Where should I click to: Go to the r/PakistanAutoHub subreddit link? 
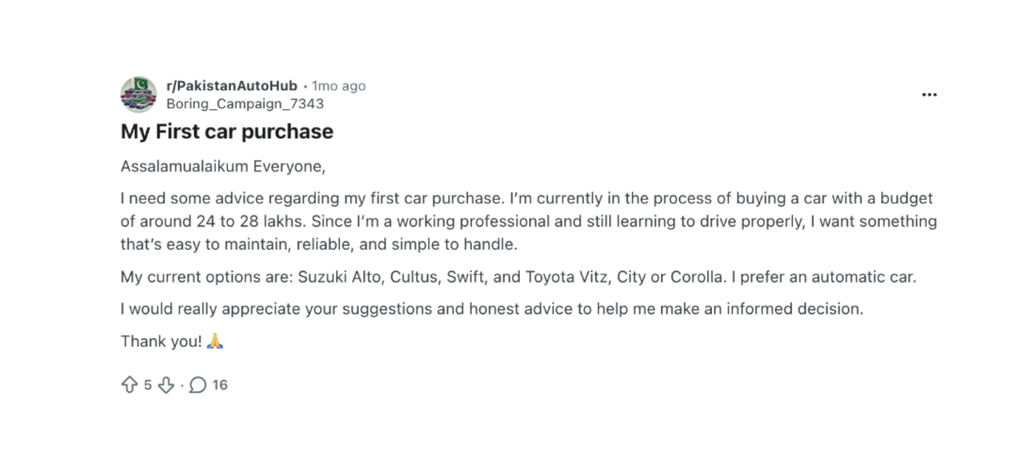(232, 86)
